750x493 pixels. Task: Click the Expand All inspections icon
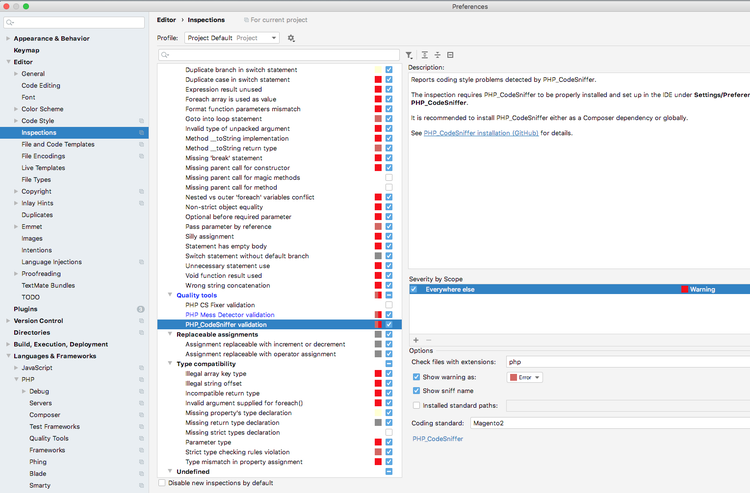coord(424,54)
